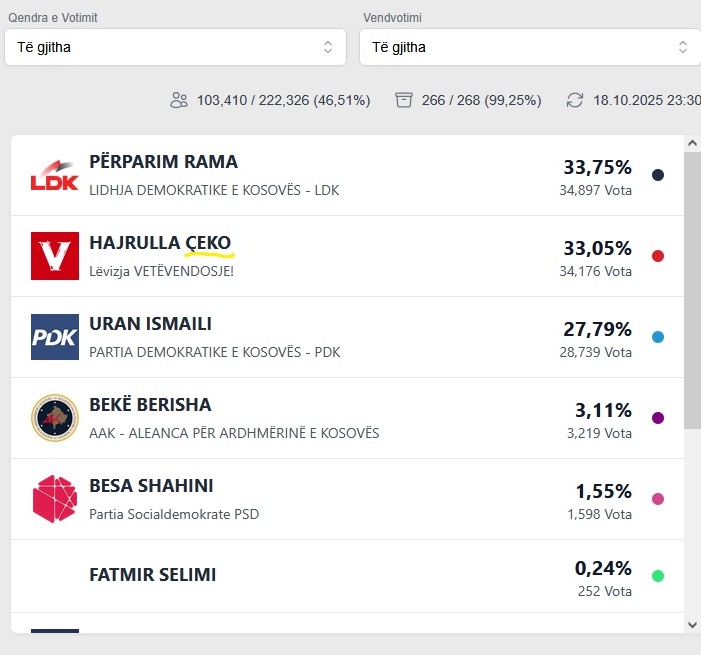
Task: Click the blue dot for PDK
Action: (x=658, y=337)
